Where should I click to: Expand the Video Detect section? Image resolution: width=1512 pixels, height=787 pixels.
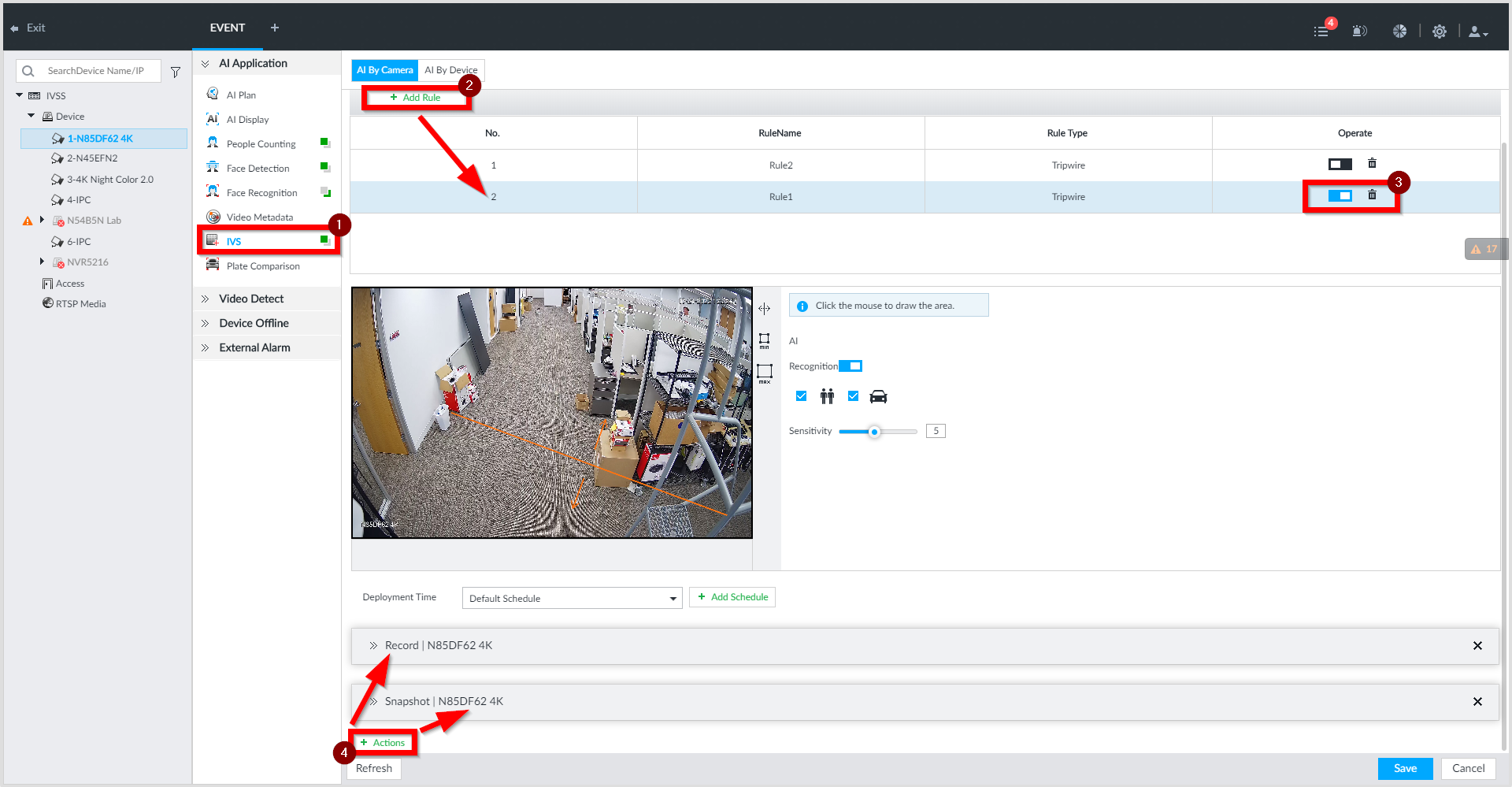click(x=206, y=299)
